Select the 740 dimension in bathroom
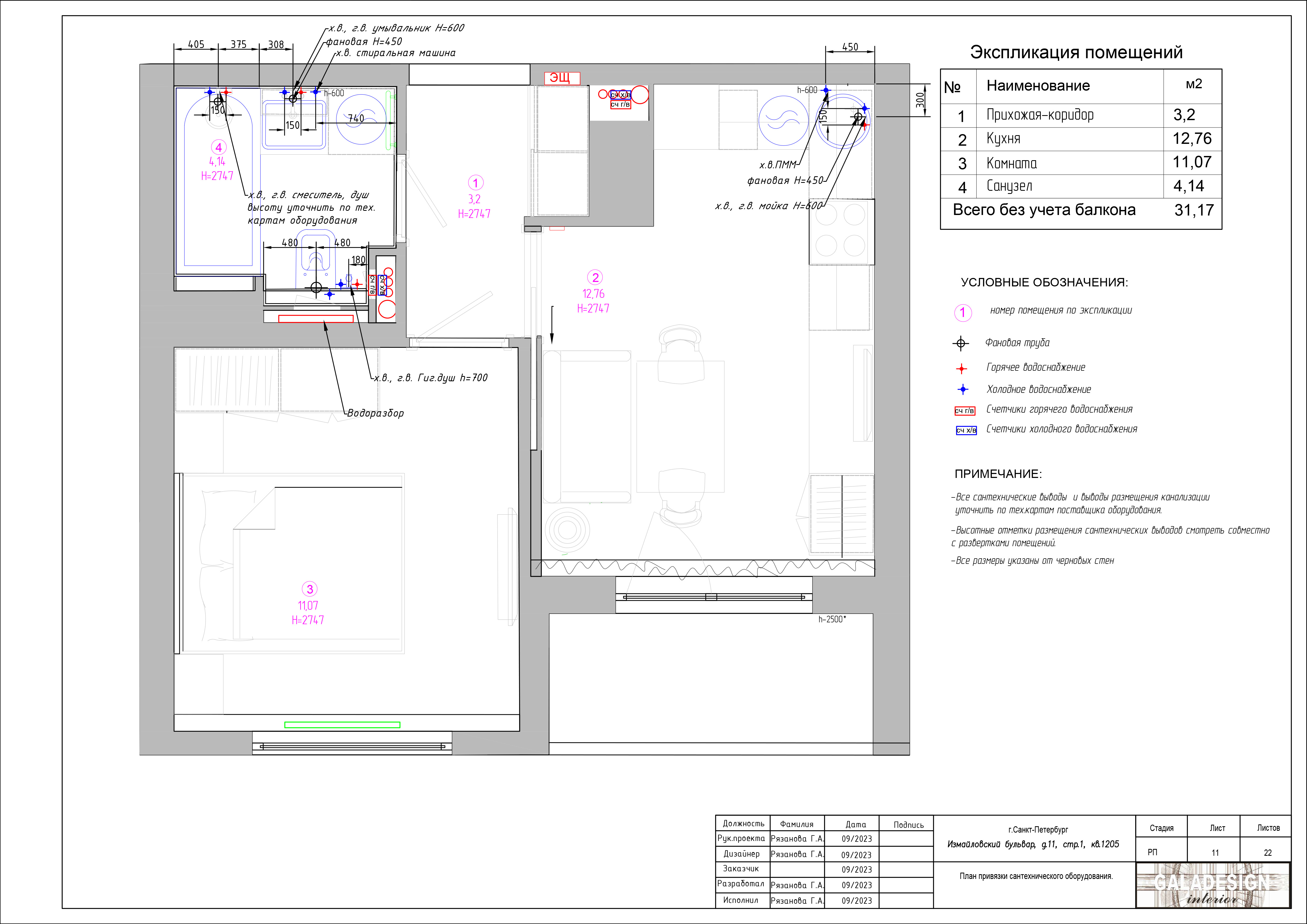 [x=356, y=118]
